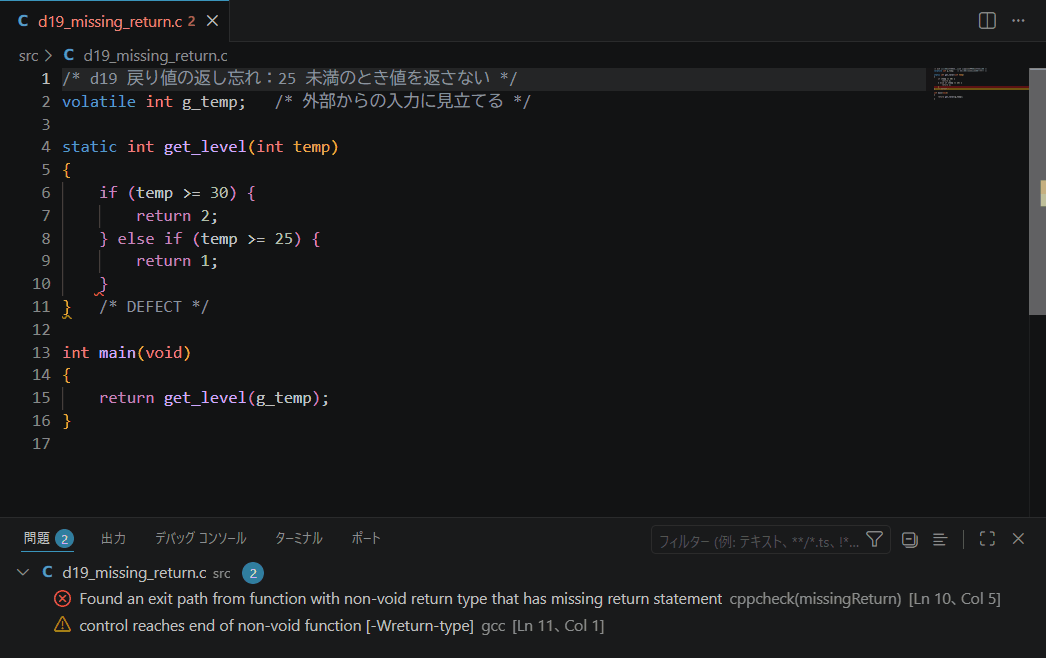Image resolution: width=1046 pixels, height=658 pixels.
Task: Place cursor on 'return 1;' statement
Action: [177, 261]
